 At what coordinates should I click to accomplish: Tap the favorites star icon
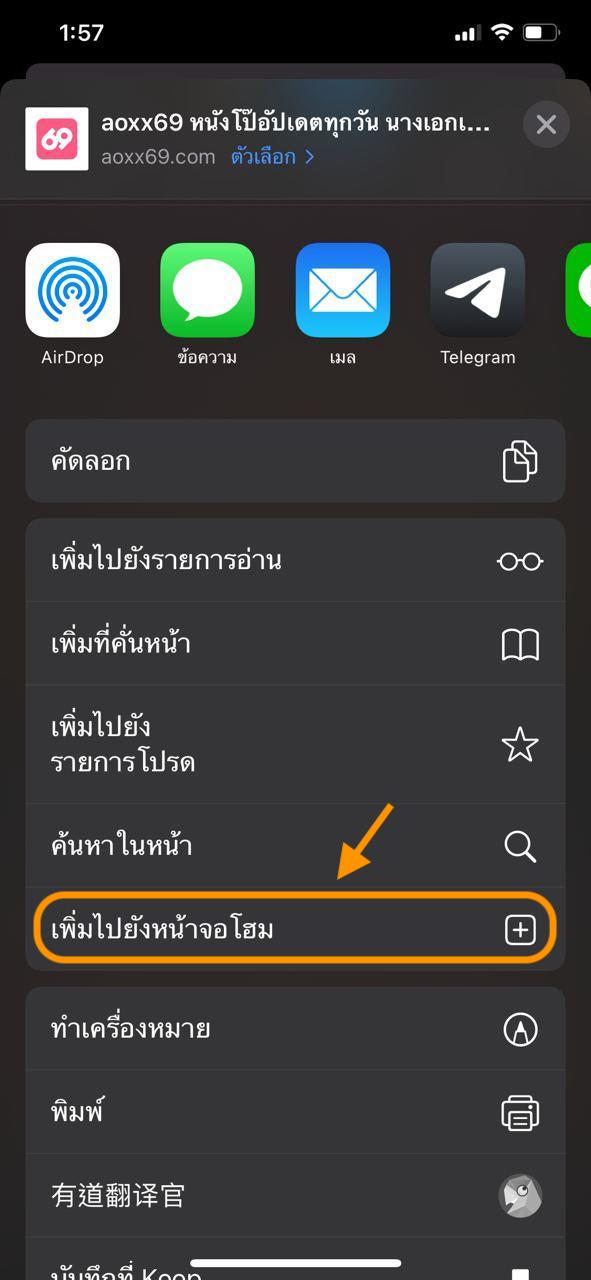click(520, 745)
